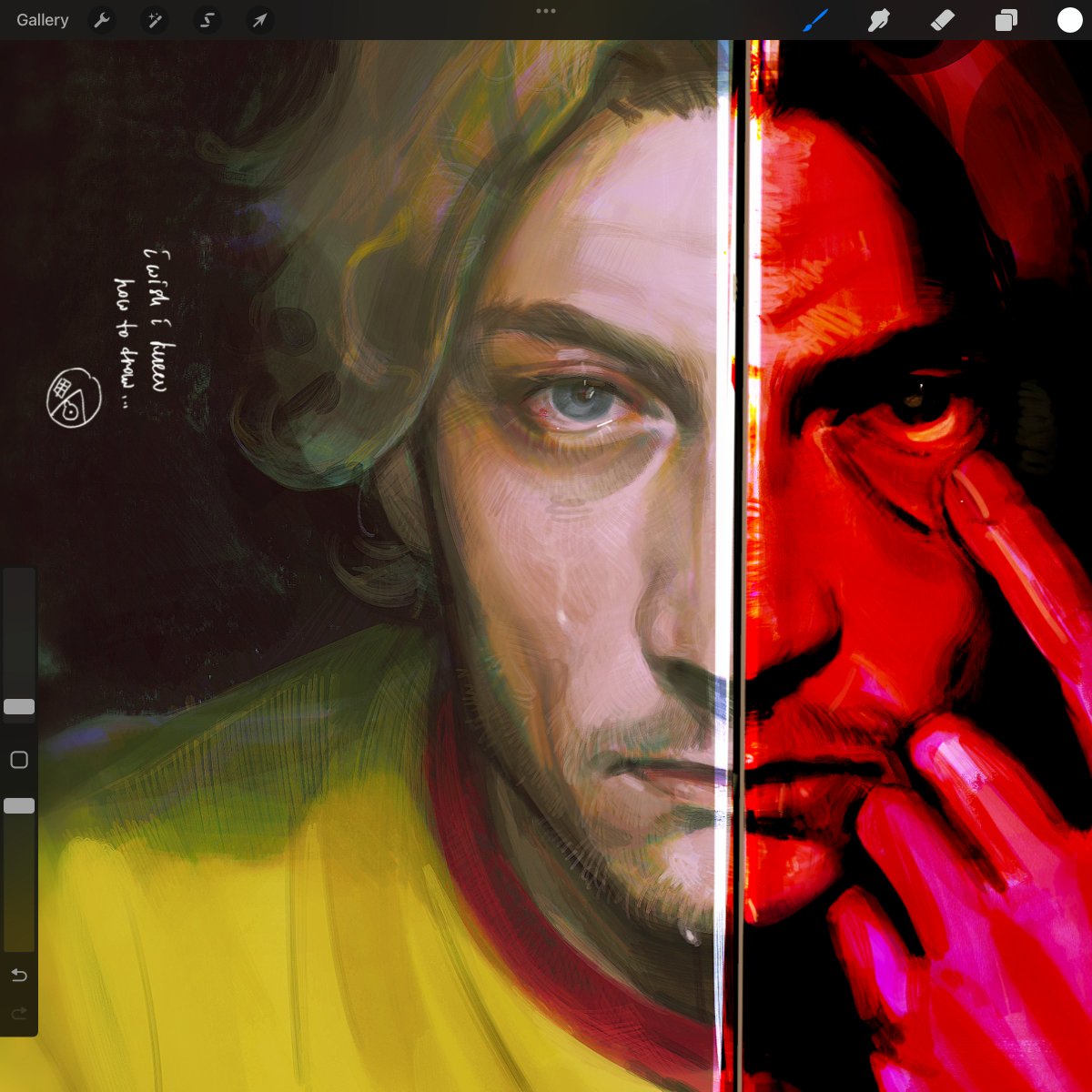Redo the last action

tap(19, 1014)
